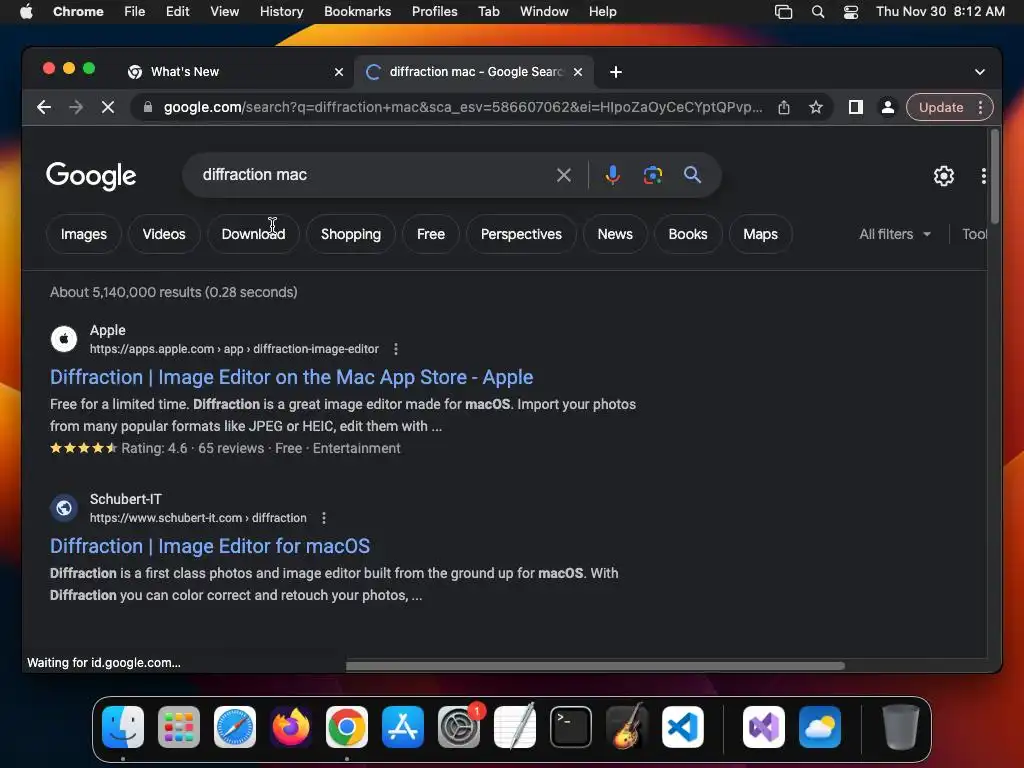
Task: Open GarageBand from the Dock
Action: [x=627, y=727]
